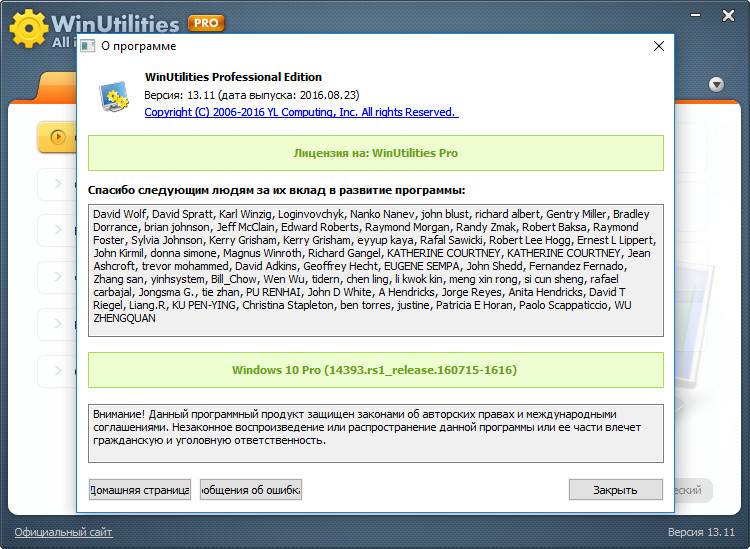The width and height of the screenshot is (750, 549).
Task: Click the О программе dialog title text
Action: (x=139, y=46)
